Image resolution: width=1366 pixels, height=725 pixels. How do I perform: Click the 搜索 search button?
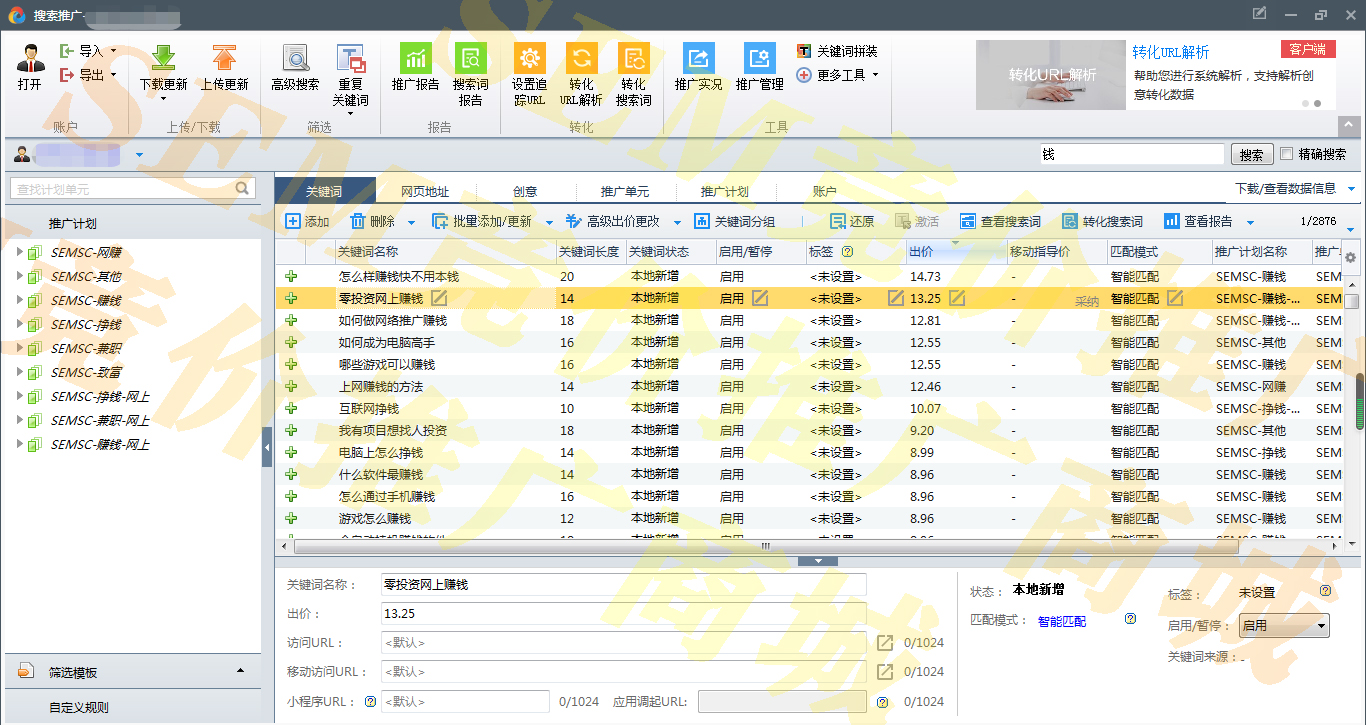(x=1251, y=155)
